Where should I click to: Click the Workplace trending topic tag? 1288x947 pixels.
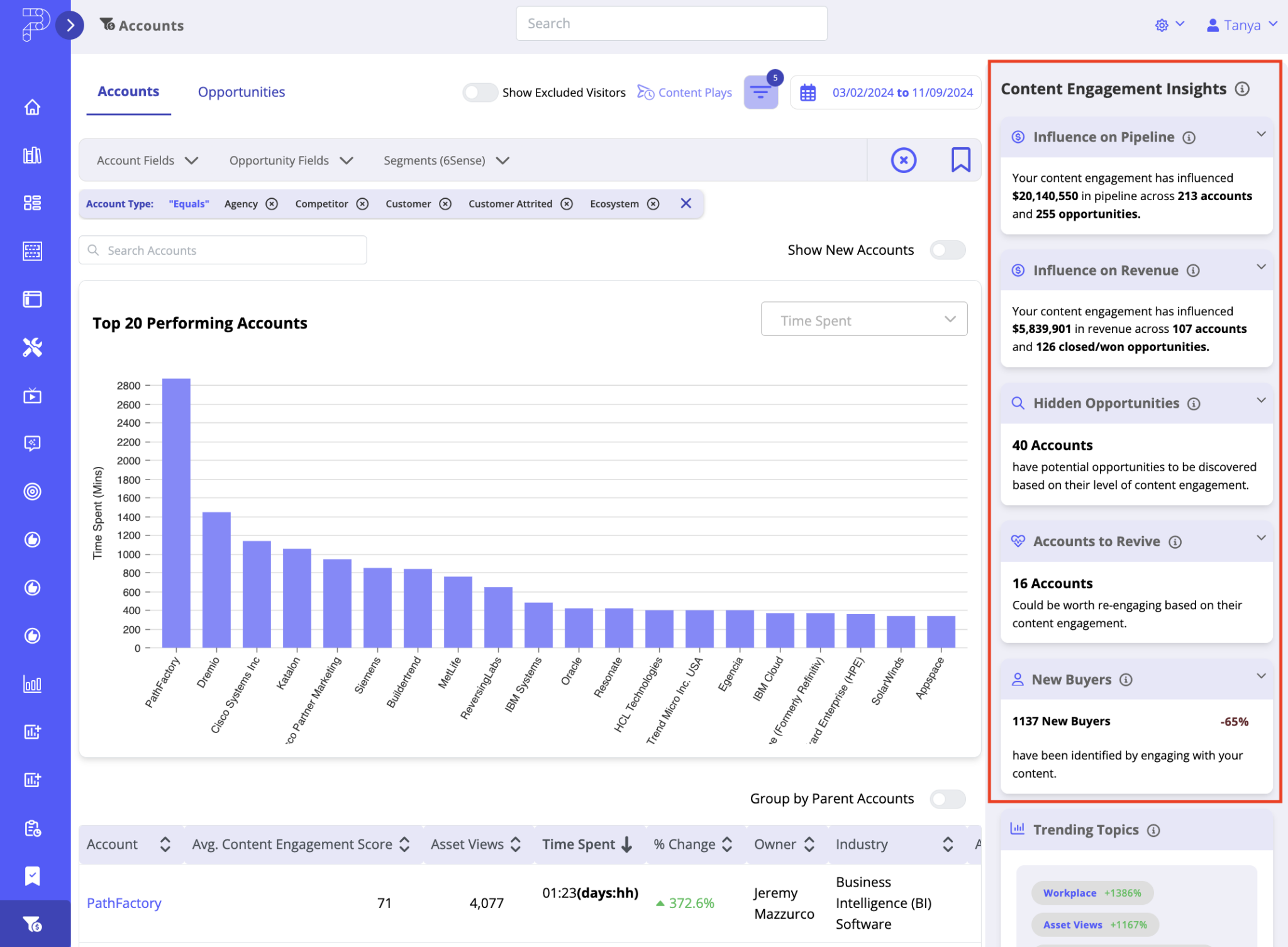pyautogui.click(x=1092, y=893)
